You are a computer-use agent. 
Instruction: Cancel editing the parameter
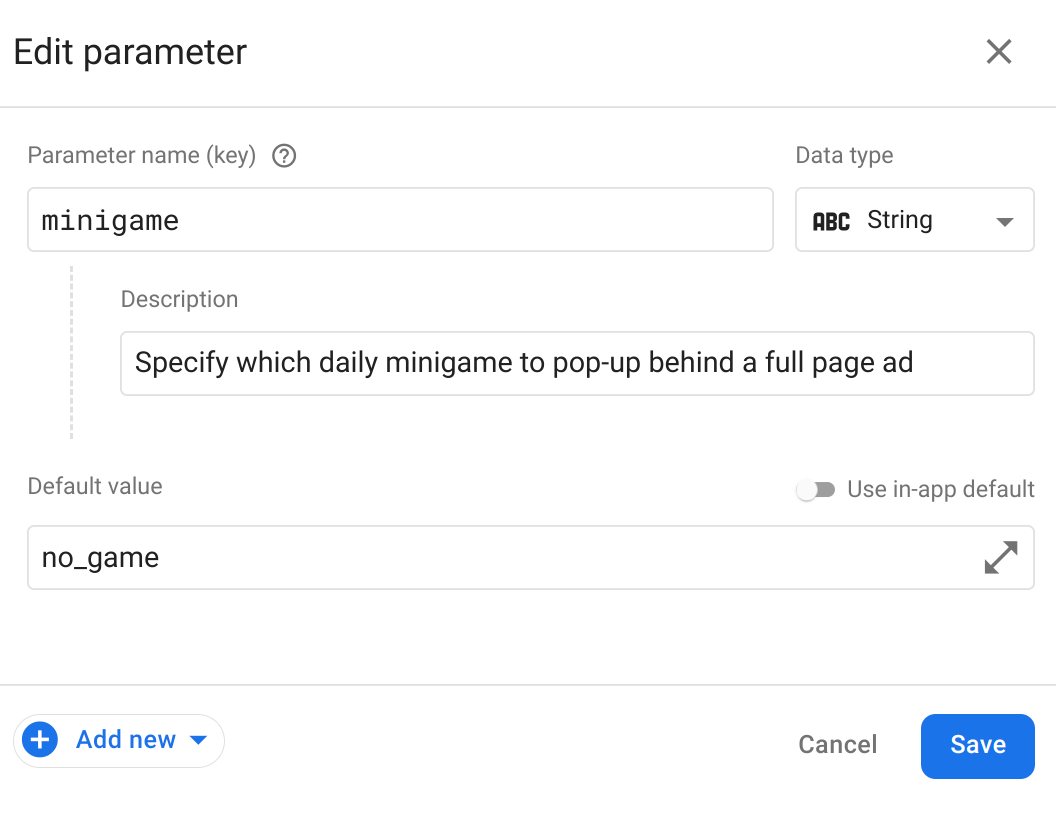[x=837, y=745]
